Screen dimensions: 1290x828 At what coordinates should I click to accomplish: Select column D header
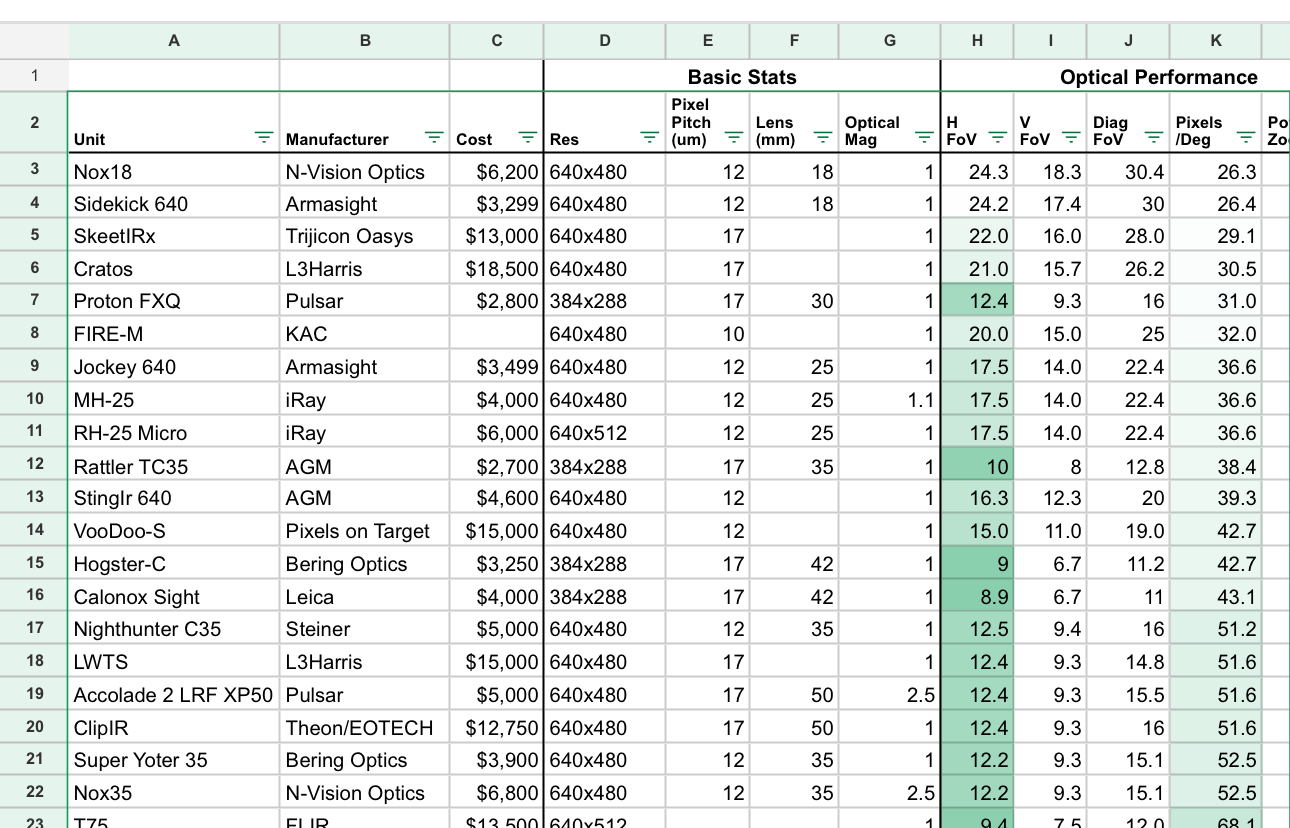[604, 41]
